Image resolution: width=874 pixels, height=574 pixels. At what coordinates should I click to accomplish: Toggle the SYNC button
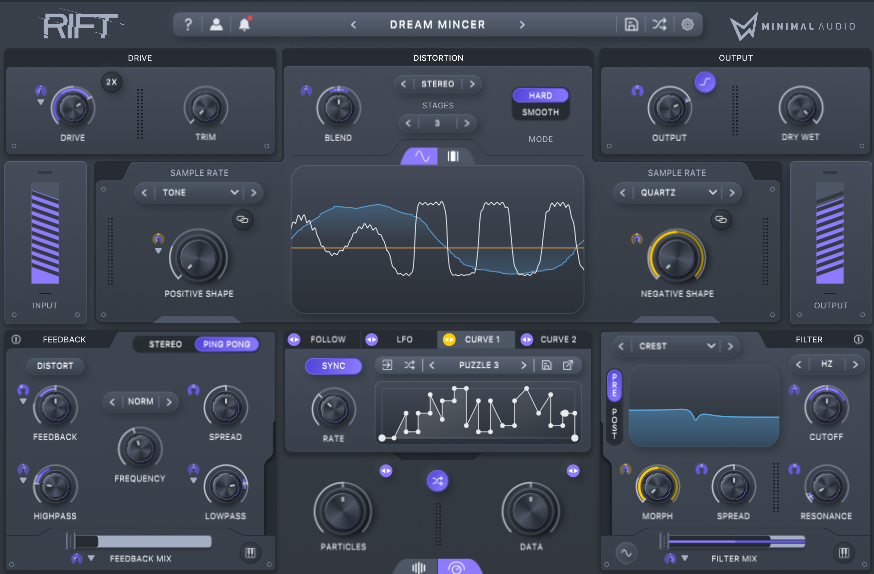[333, 366]
